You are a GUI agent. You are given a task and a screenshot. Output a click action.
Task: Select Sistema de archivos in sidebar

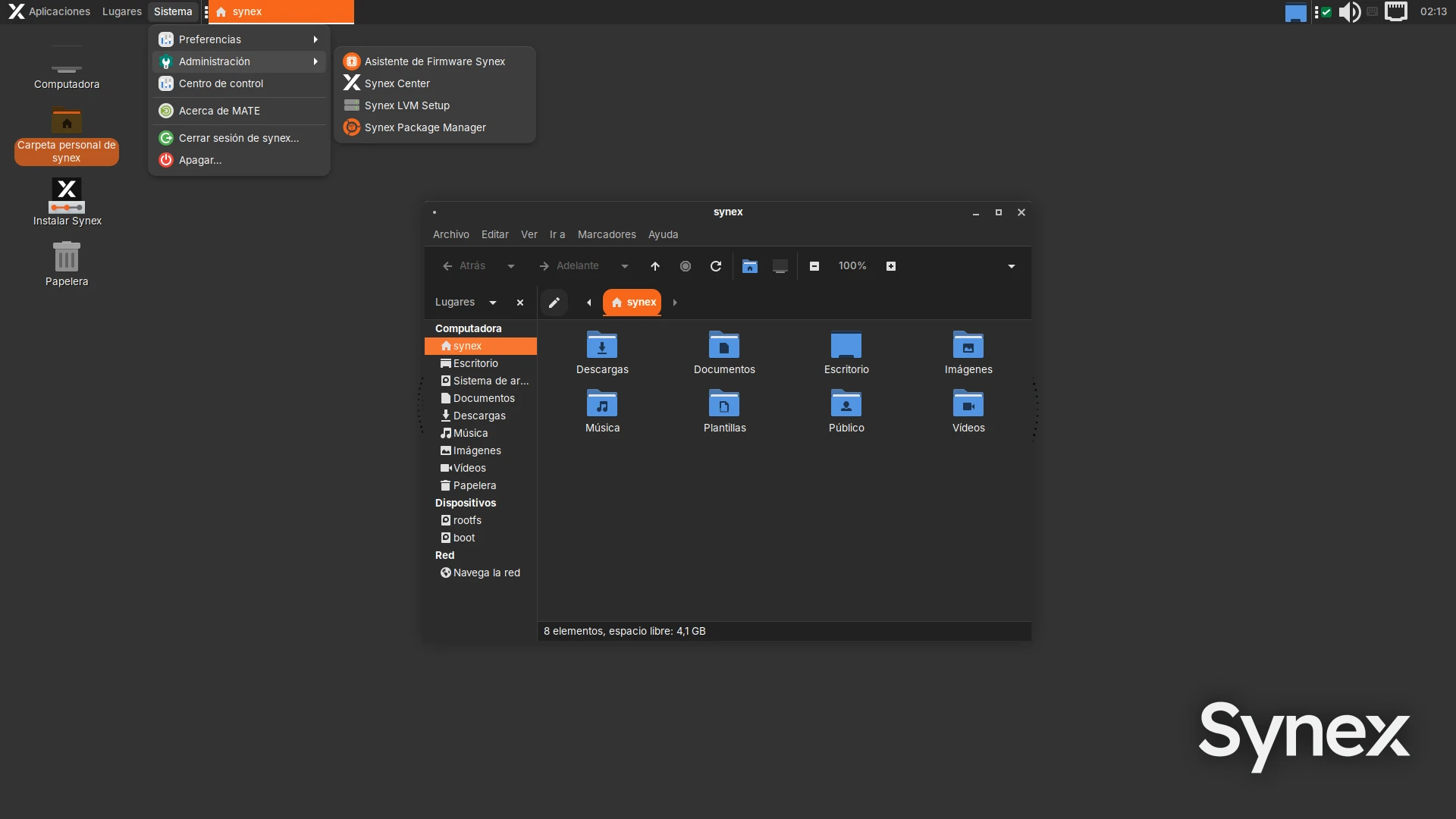481,381
